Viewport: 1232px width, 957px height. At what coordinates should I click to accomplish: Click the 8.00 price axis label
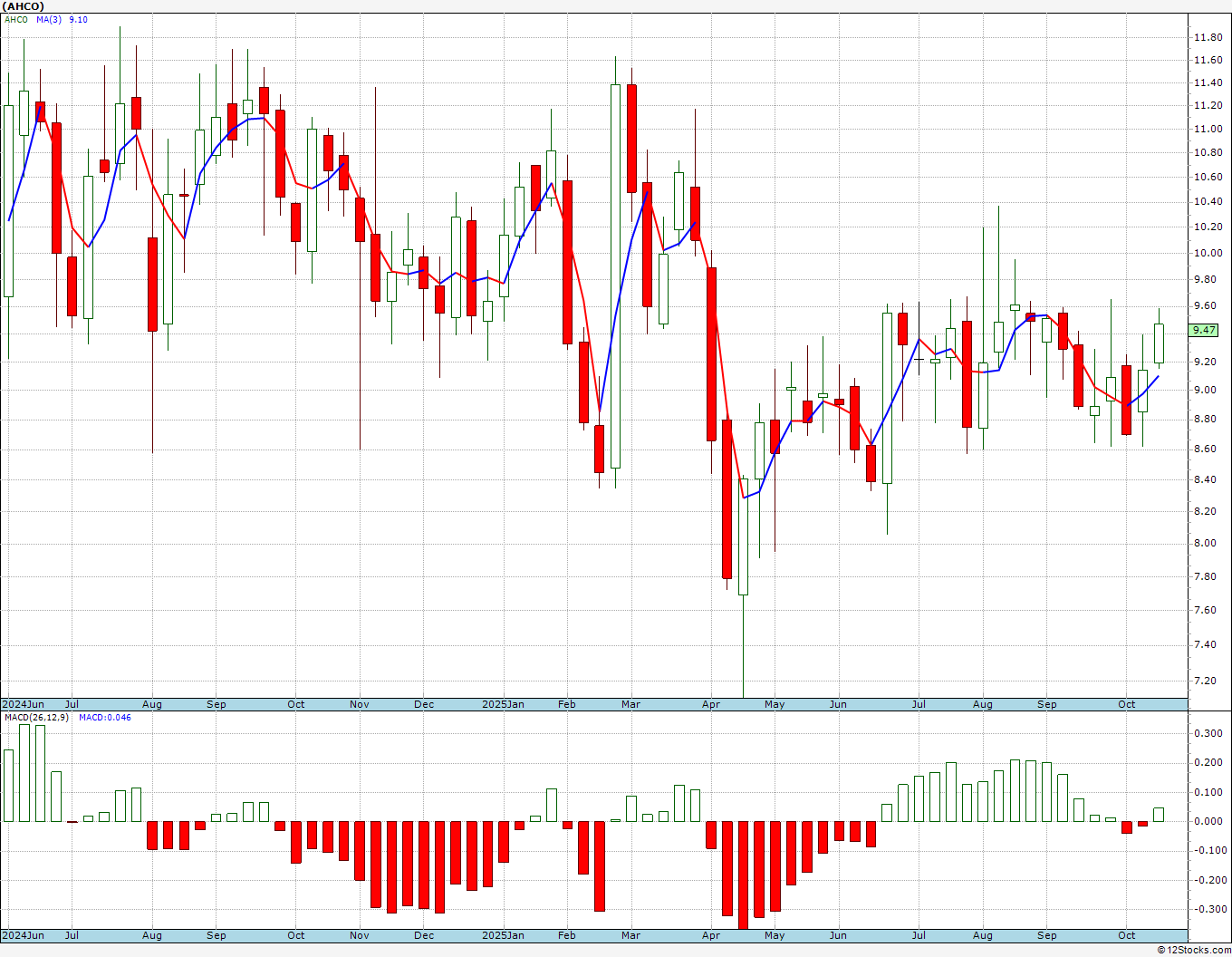[1205, 543]
